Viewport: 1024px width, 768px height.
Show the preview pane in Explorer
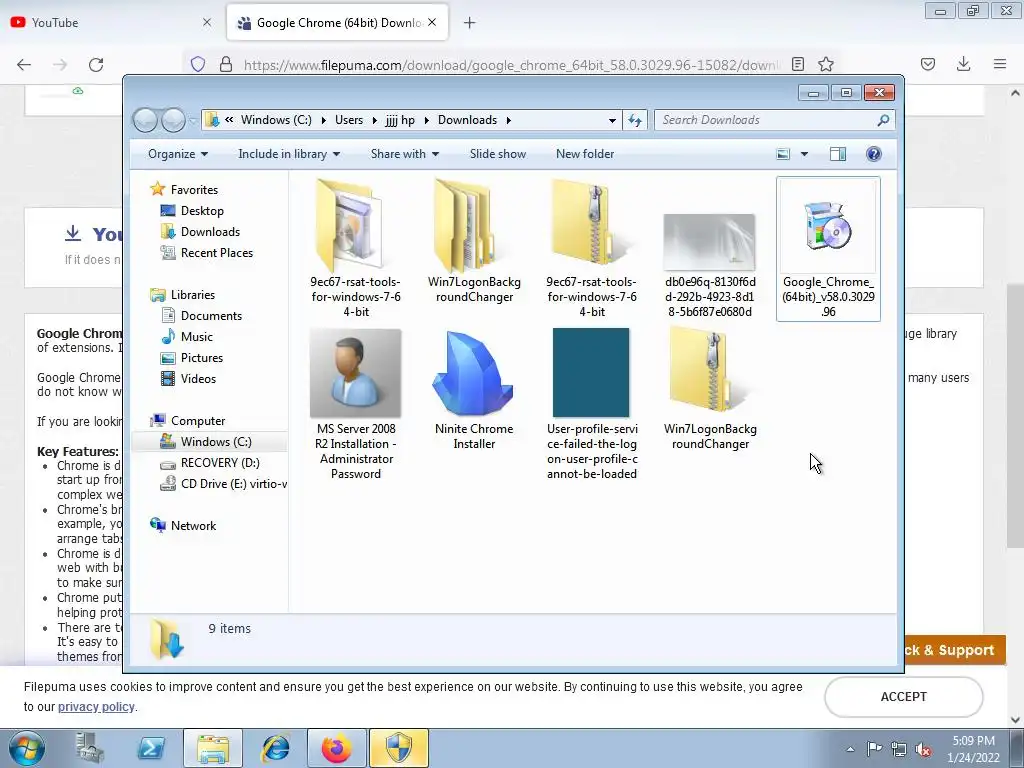(x=838, y=154)
